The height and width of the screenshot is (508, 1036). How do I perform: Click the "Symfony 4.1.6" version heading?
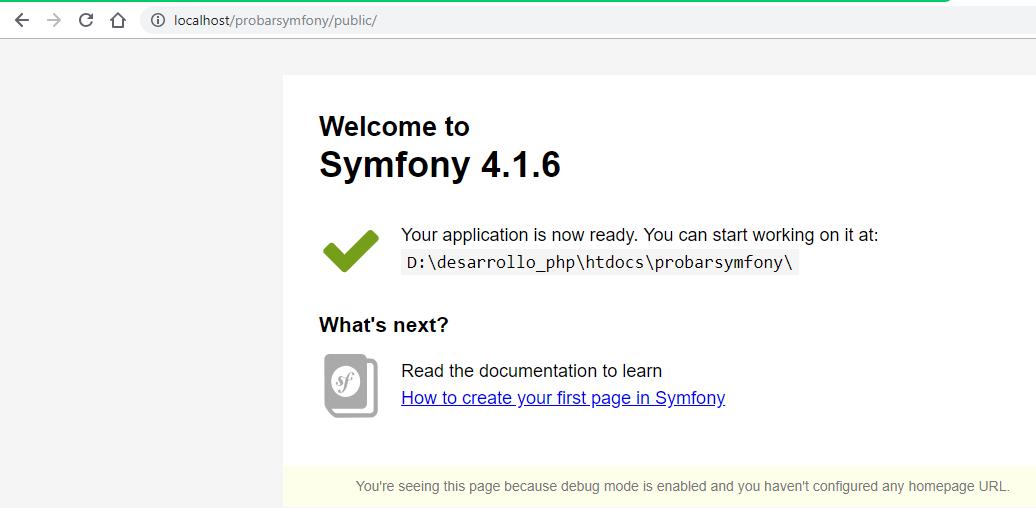coord(439,165)
